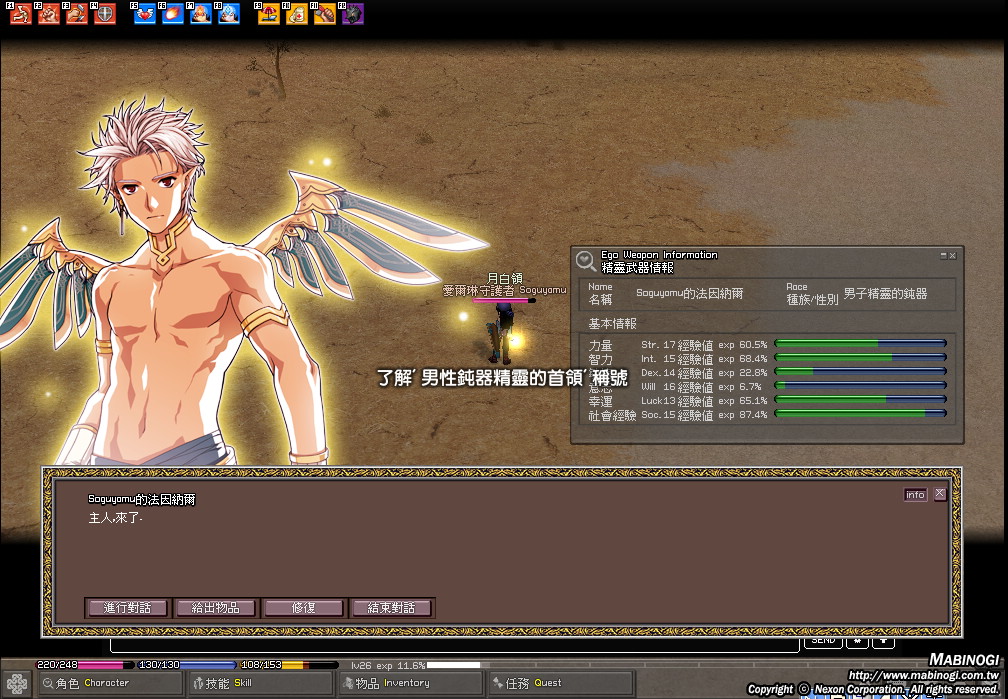Screen dimensions: 1008x699
Task: Activate the F4 defense shield skill icon
Action: pos(105,14)
